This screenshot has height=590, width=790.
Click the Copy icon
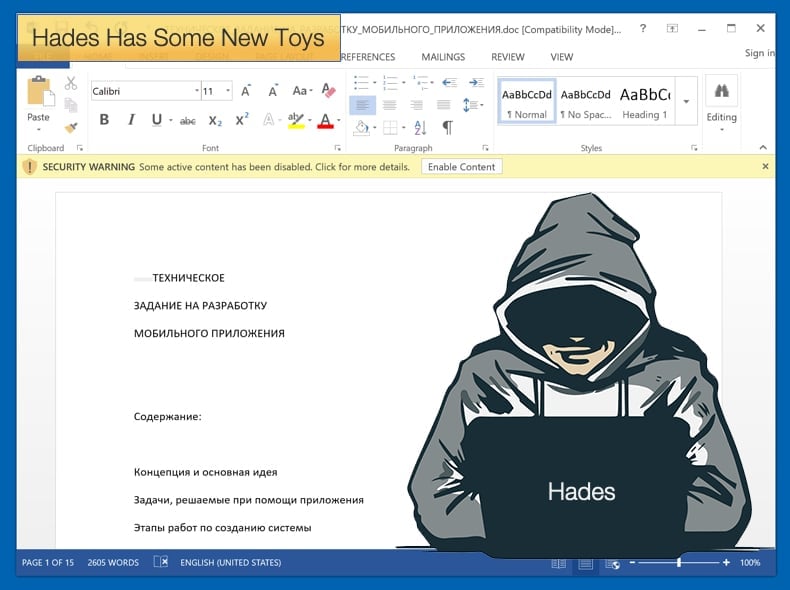pos(71,105)
